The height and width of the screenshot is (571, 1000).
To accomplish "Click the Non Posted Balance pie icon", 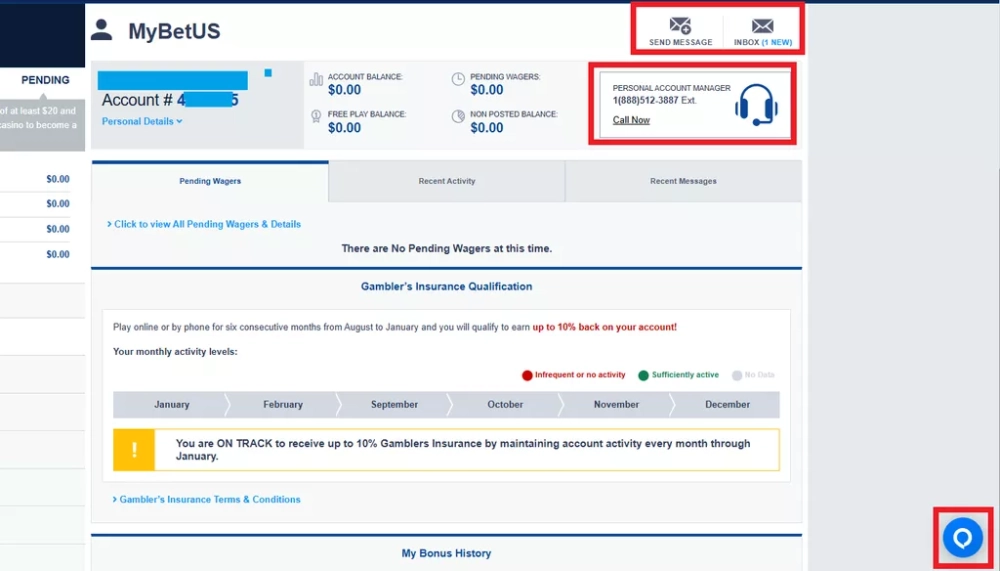I will coord(458,116).
